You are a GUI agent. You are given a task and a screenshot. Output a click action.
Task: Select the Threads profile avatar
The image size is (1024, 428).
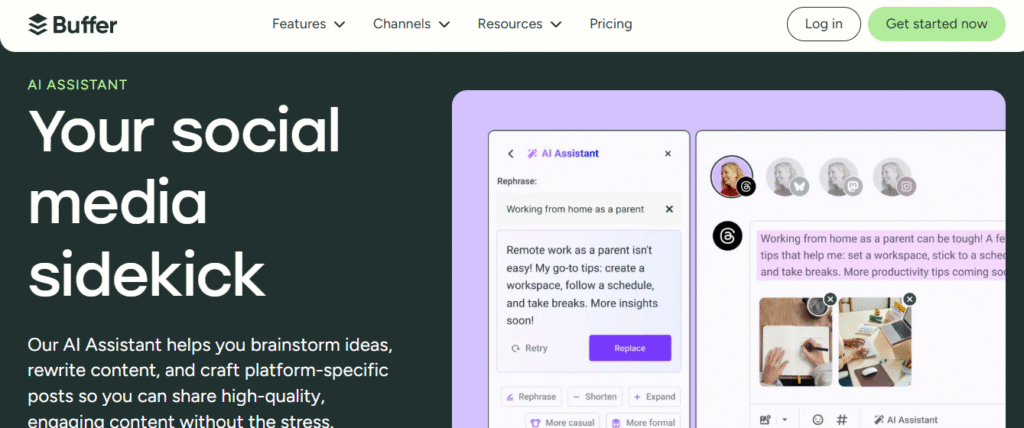732,176
